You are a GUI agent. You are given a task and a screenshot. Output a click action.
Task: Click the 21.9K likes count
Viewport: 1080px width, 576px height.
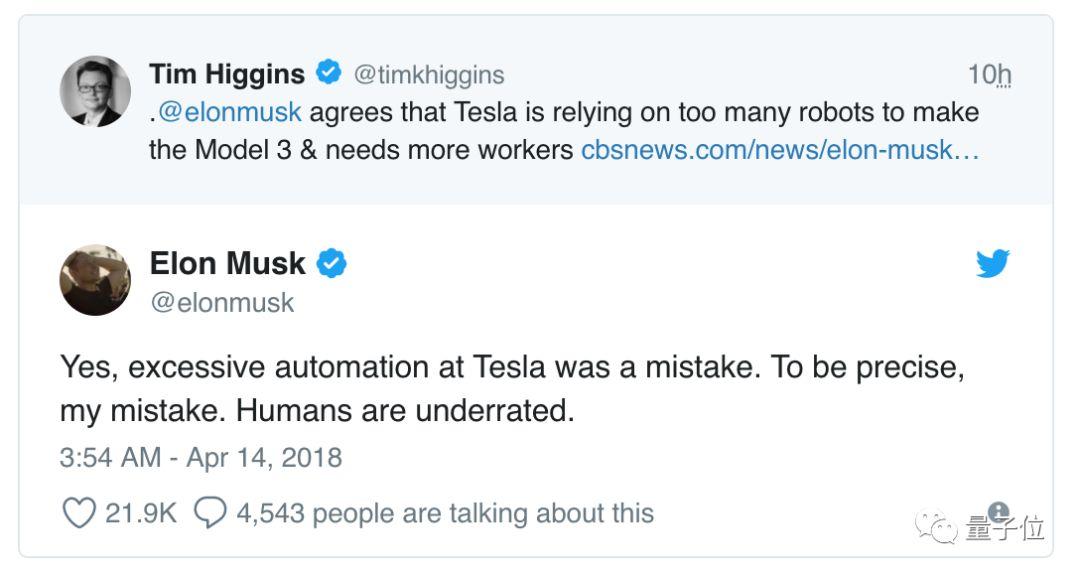coord(141,514)
